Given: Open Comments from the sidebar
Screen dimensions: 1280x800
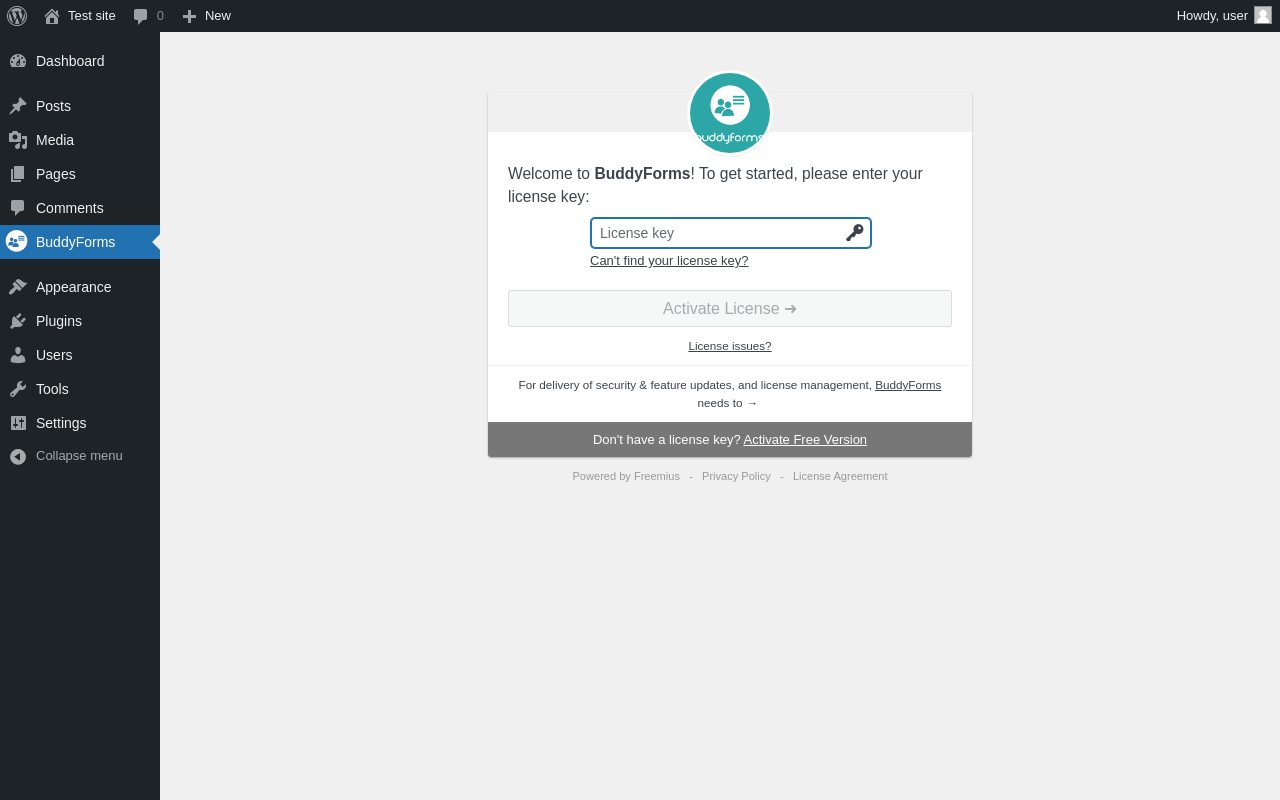Looking at the screenshot, I should coord(80,208).
